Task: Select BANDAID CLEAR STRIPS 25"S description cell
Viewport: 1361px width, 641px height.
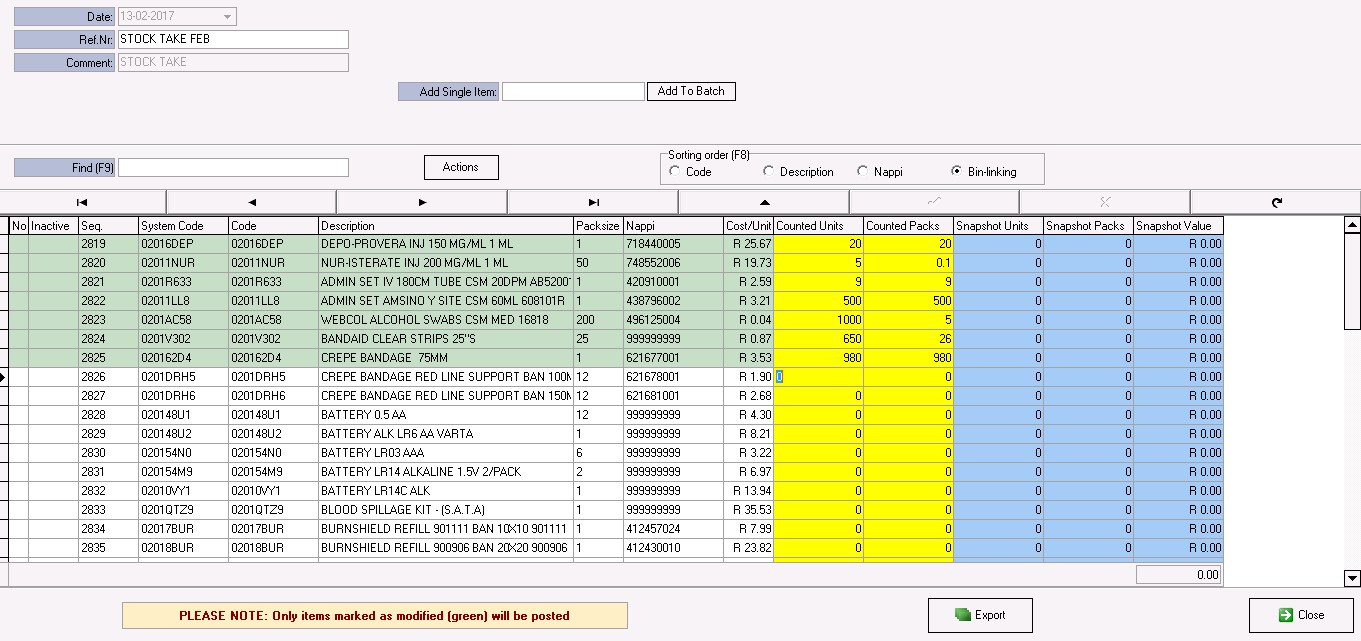Action: point(446,339)
